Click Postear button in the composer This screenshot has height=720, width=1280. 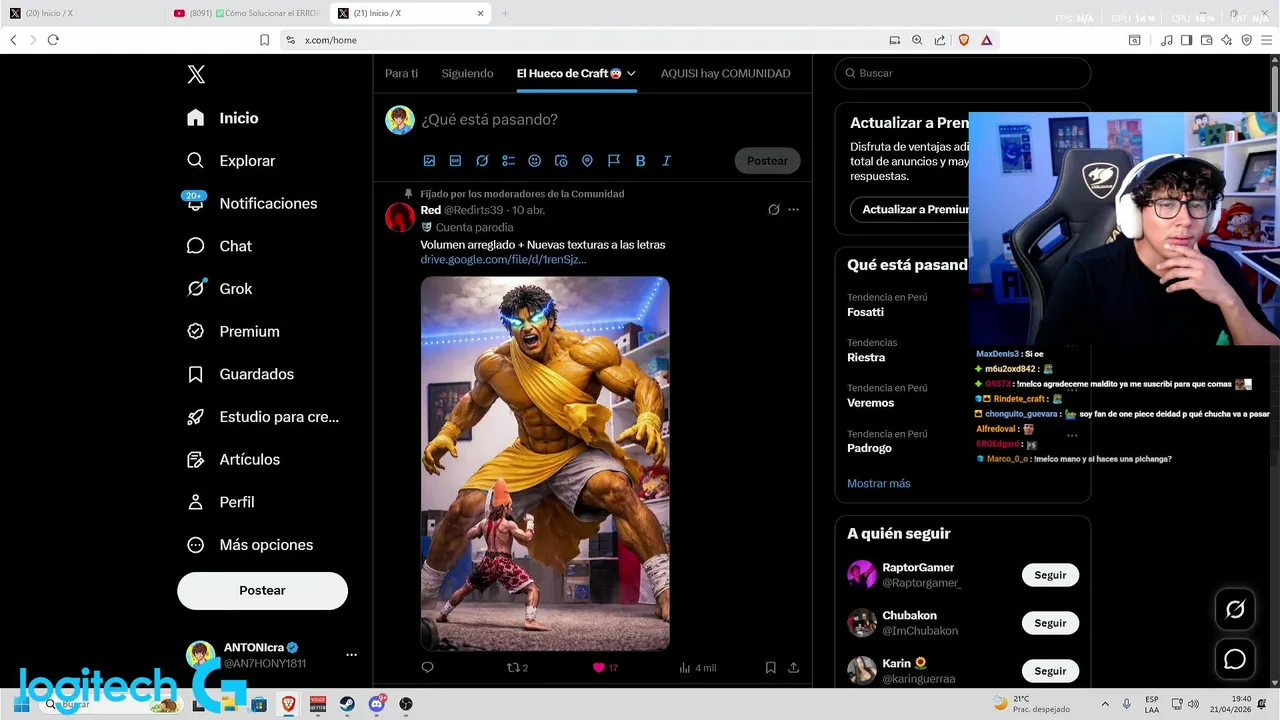[x=767, y=161]
